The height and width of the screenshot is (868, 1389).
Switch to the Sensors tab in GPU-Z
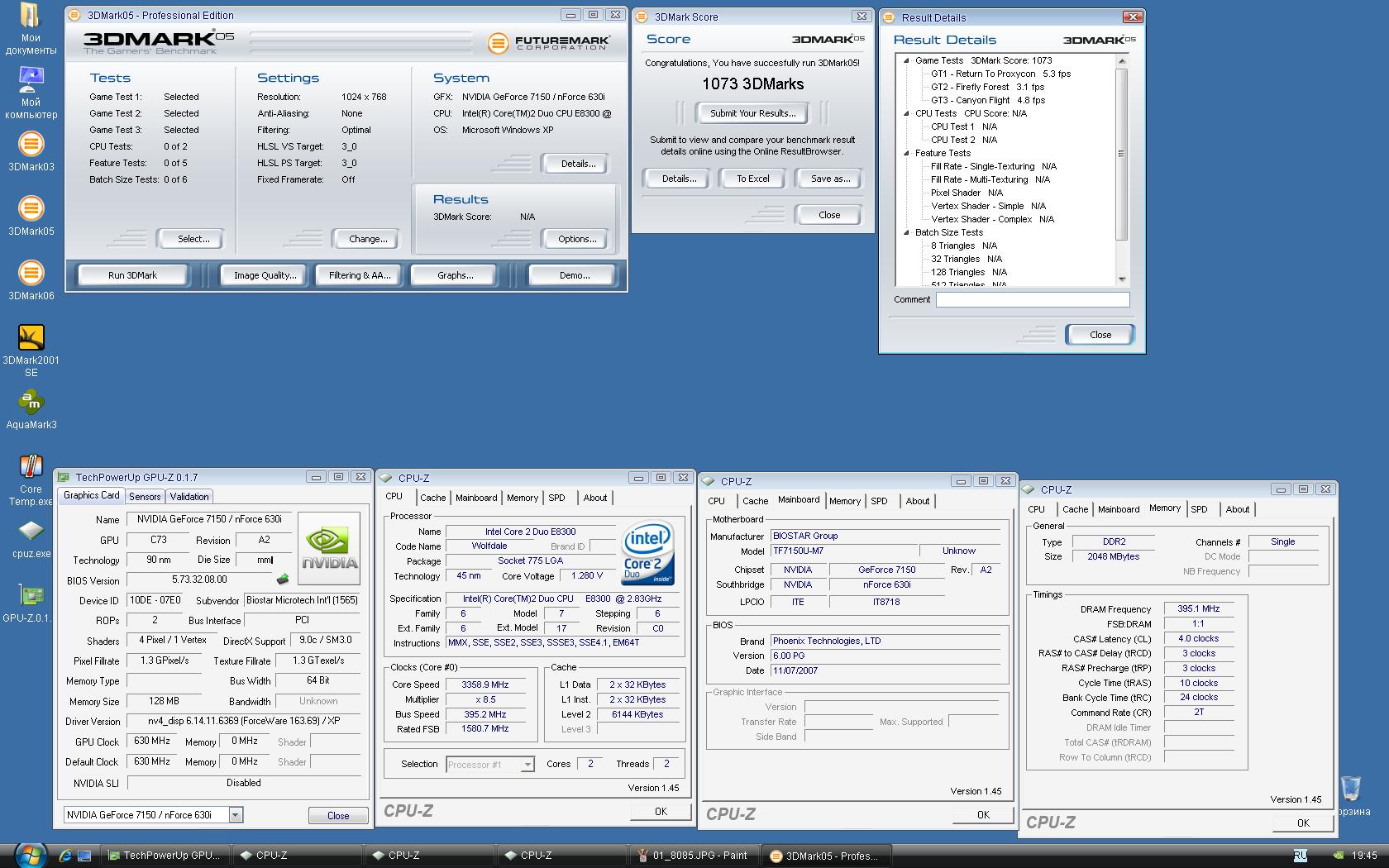[x=145, y=497]
